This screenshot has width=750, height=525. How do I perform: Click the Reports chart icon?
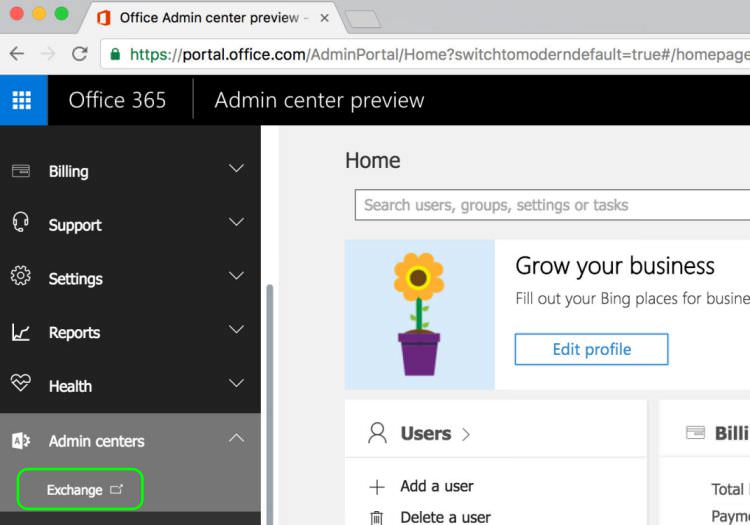(x=21, y=332)
